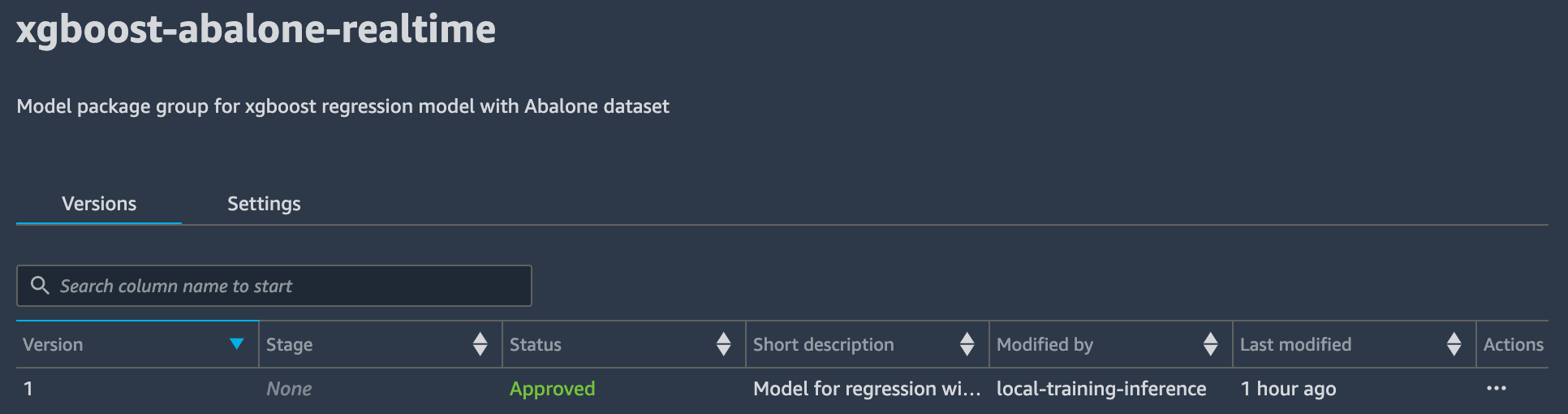
Task: Click the Modified by sort arrows
Action: (x=1210, y=344)
